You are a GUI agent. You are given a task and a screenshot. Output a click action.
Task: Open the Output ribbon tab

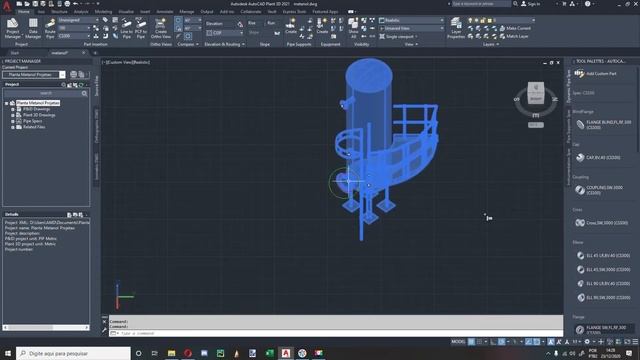coord(207,11)
